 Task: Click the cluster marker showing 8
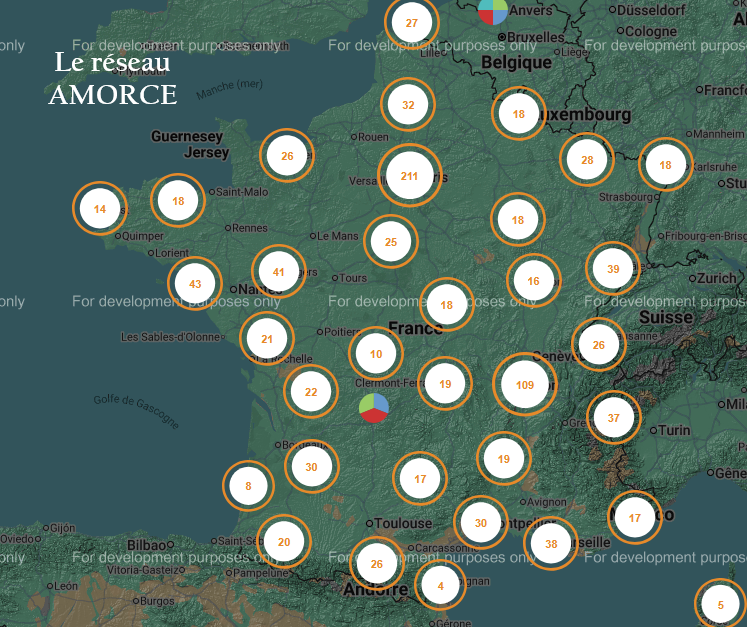249,487
